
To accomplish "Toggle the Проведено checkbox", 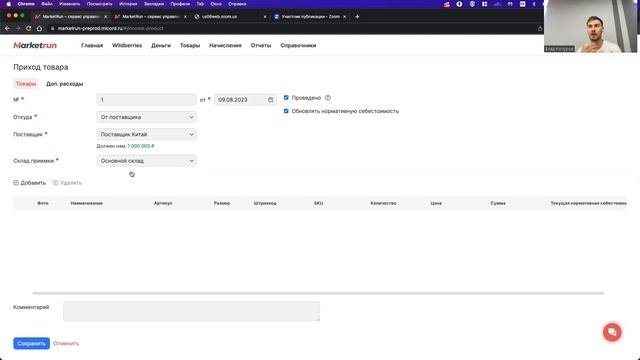I will pos(286,98).
